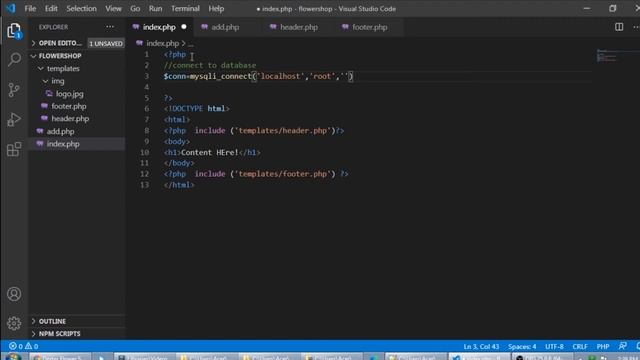Viewport: 640px width, 360px height.
Task: Open the Run menu
Action: 155,9
